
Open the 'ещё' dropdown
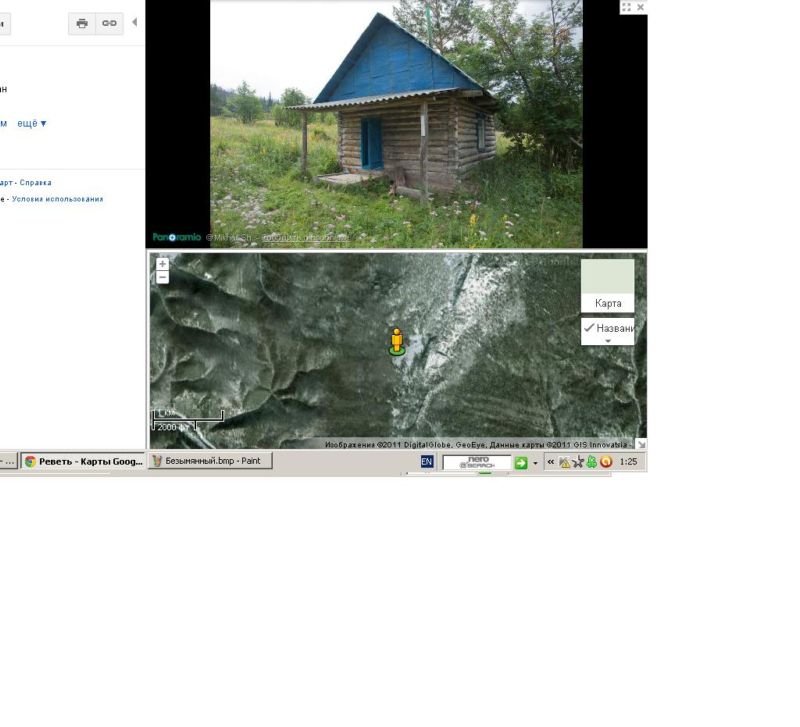[32, 123]
